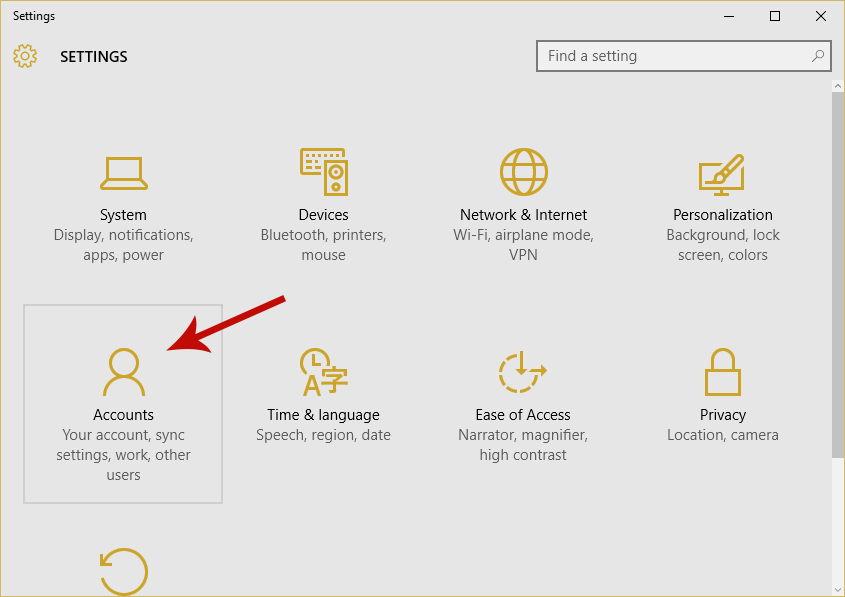Select the Devices label text
Viewport: 845px width, 597px height.
[323, 214]
